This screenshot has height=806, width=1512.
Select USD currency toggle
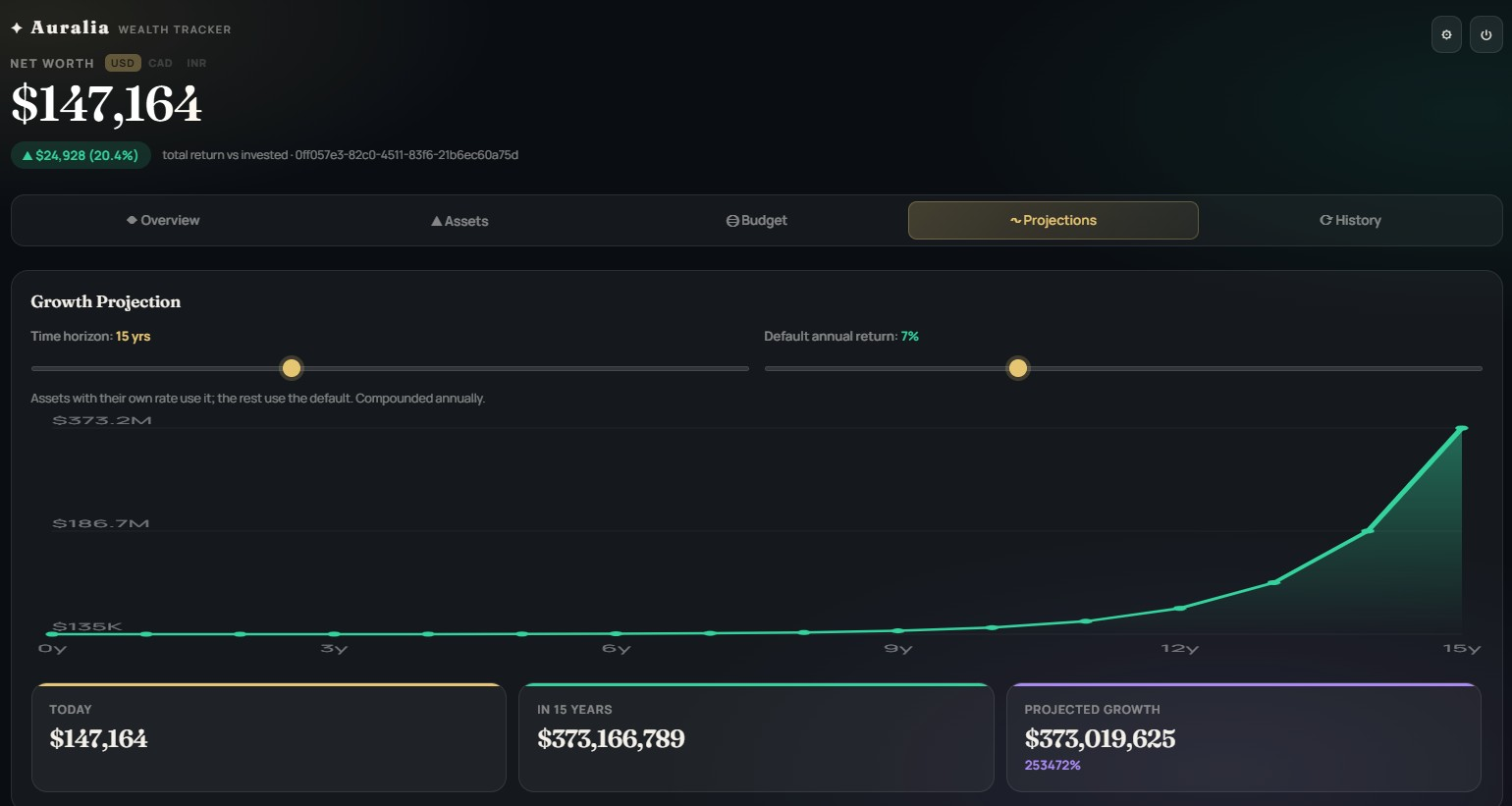coord(123,63)
